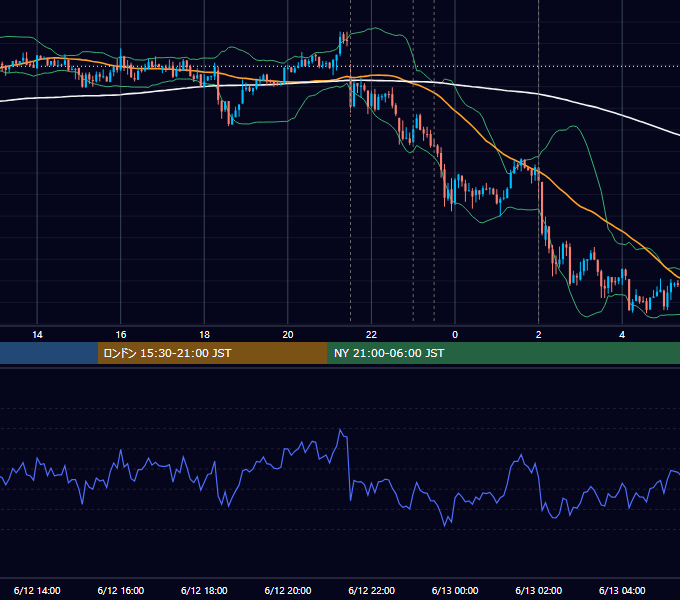Click hour label 16 on chart axis
This screenshot has height=600, width=680.
tap(121, 335)
